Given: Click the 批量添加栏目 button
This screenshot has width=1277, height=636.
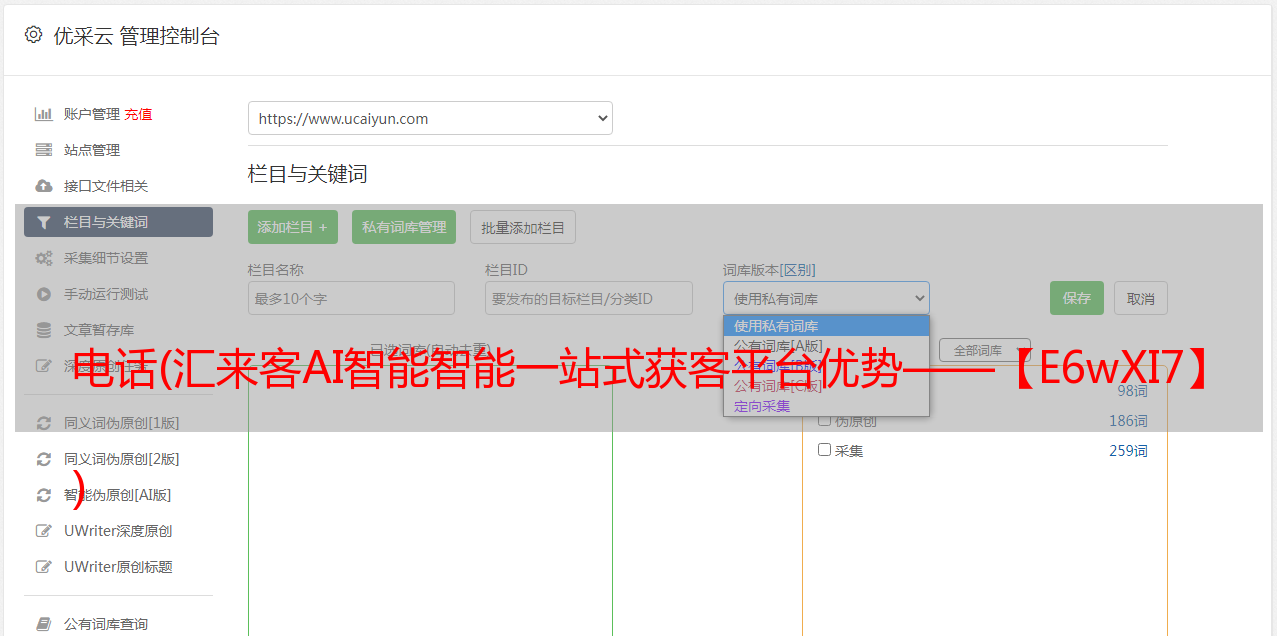Looking at the screenshot, I should point(523,227).
